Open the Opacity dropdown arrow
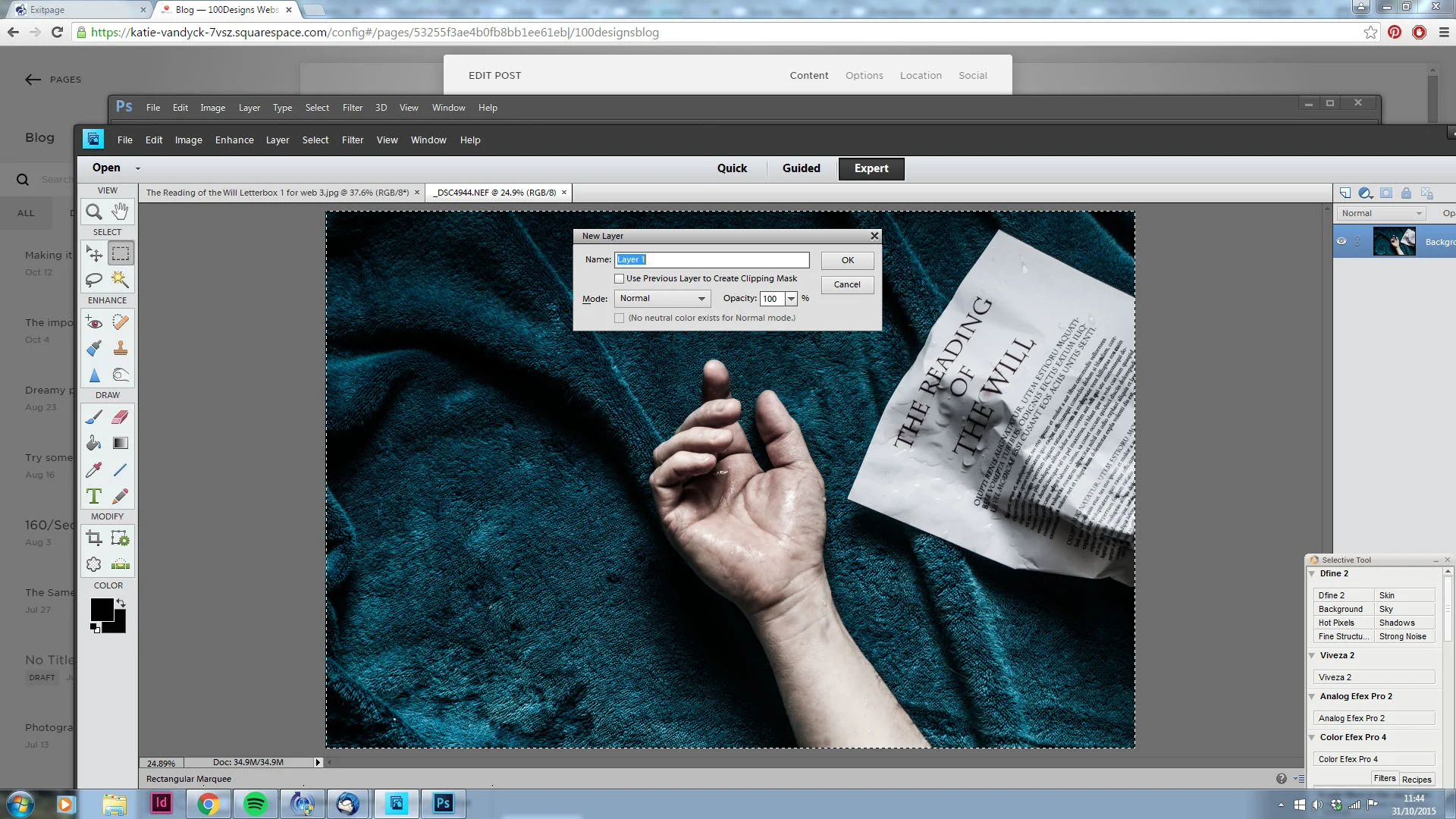1456x819 pixels. click(x=791, y=299)
